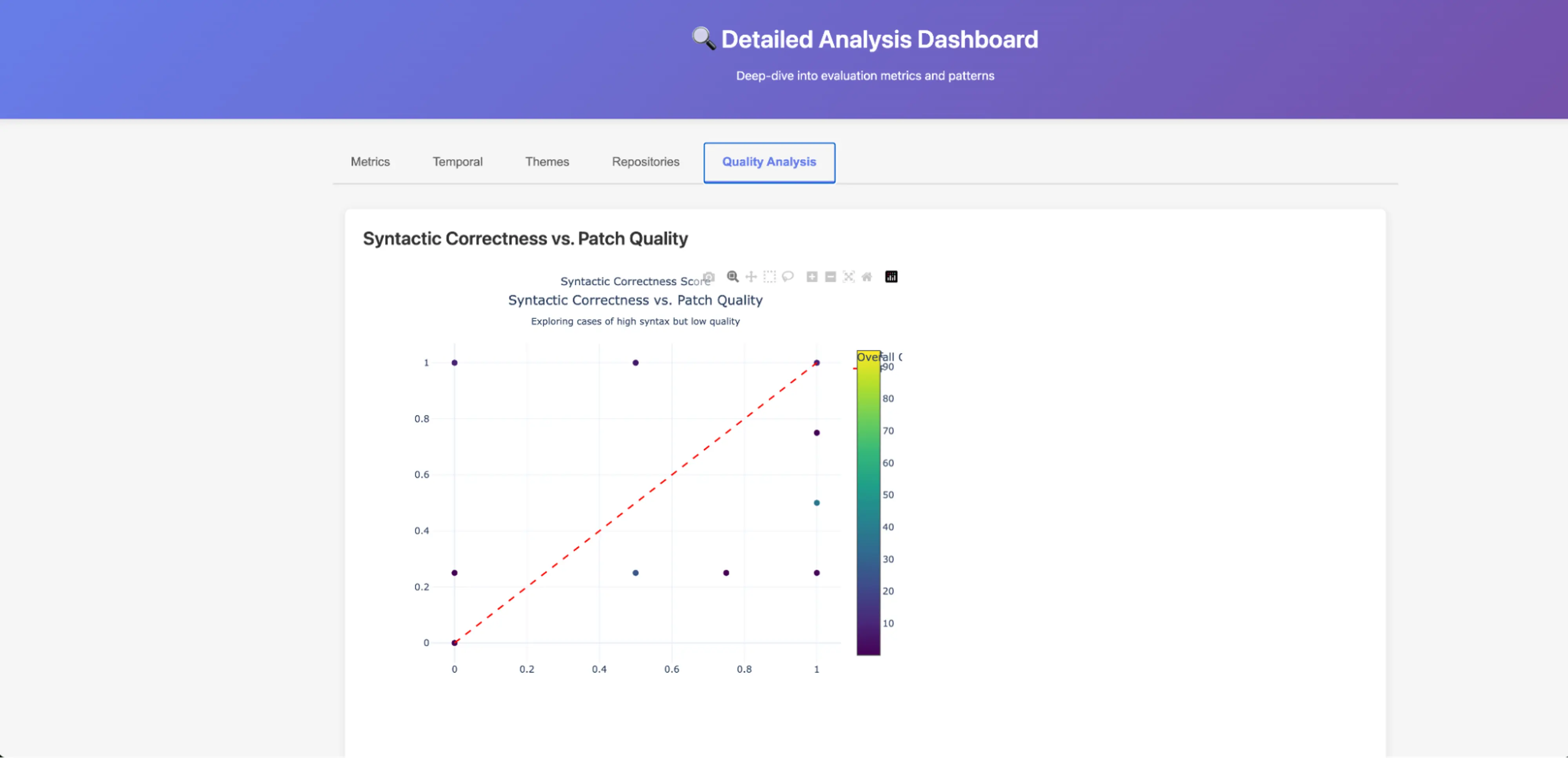Select the Repositories tab
The height and width of the screenshot is (758, 1568).
[645, 162]
